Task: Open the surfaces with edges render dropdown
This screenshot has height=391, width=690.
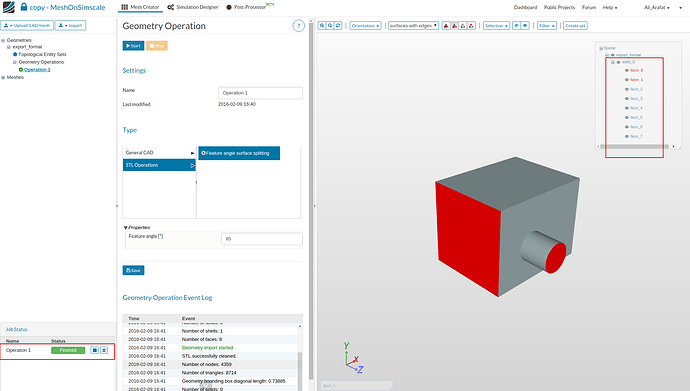Action: pyautogui.click(x=413, y=26)
